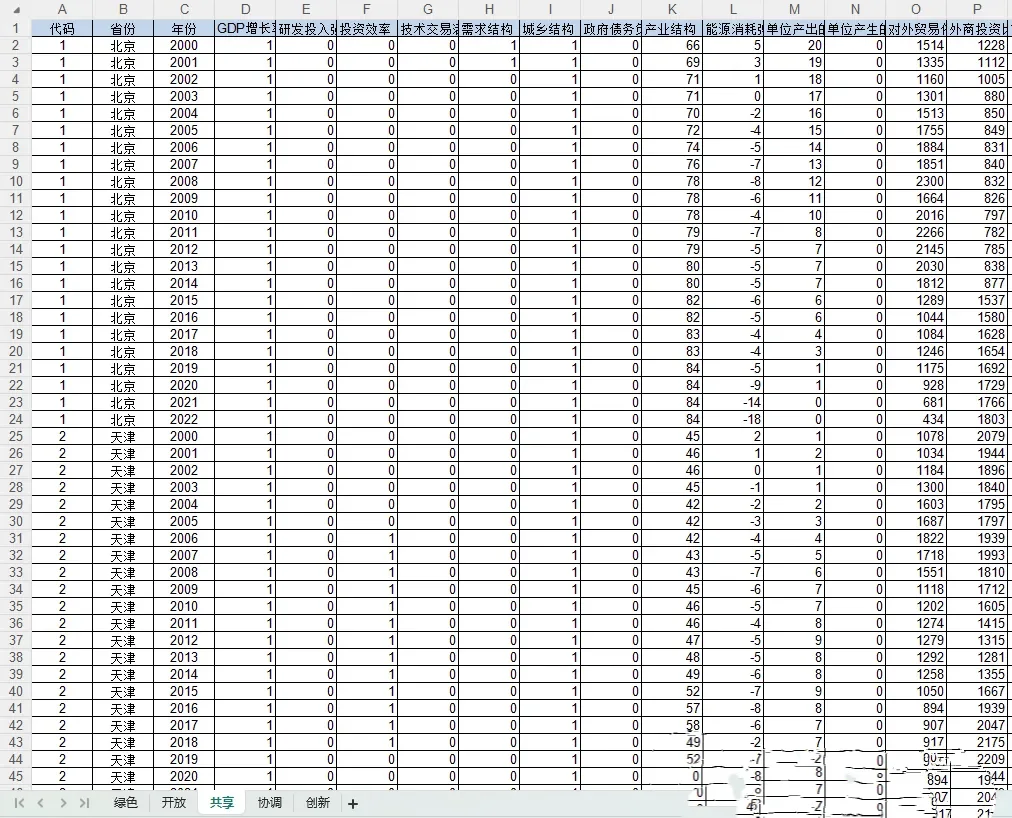Select column P header
Viewport: 1012px width, 818px height.
coord(977,10)
